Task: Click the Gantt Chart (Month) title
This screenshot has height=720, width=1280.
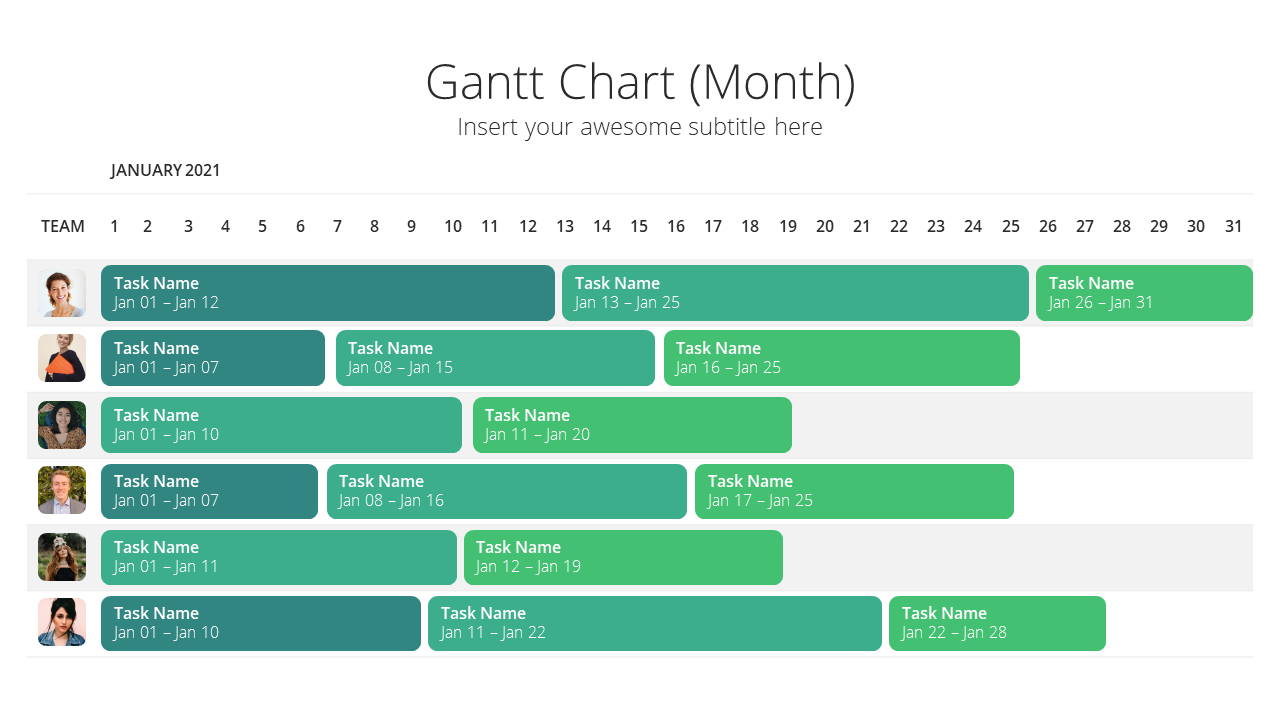Action: tap(640, 82)
